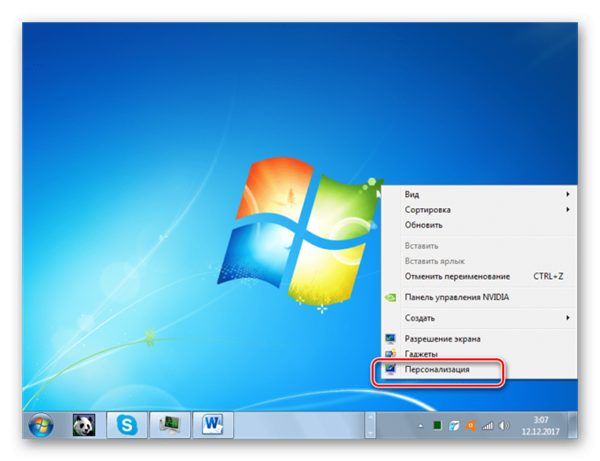
Task: Open the system monitor taskbar app
Action: coord(170,425)
